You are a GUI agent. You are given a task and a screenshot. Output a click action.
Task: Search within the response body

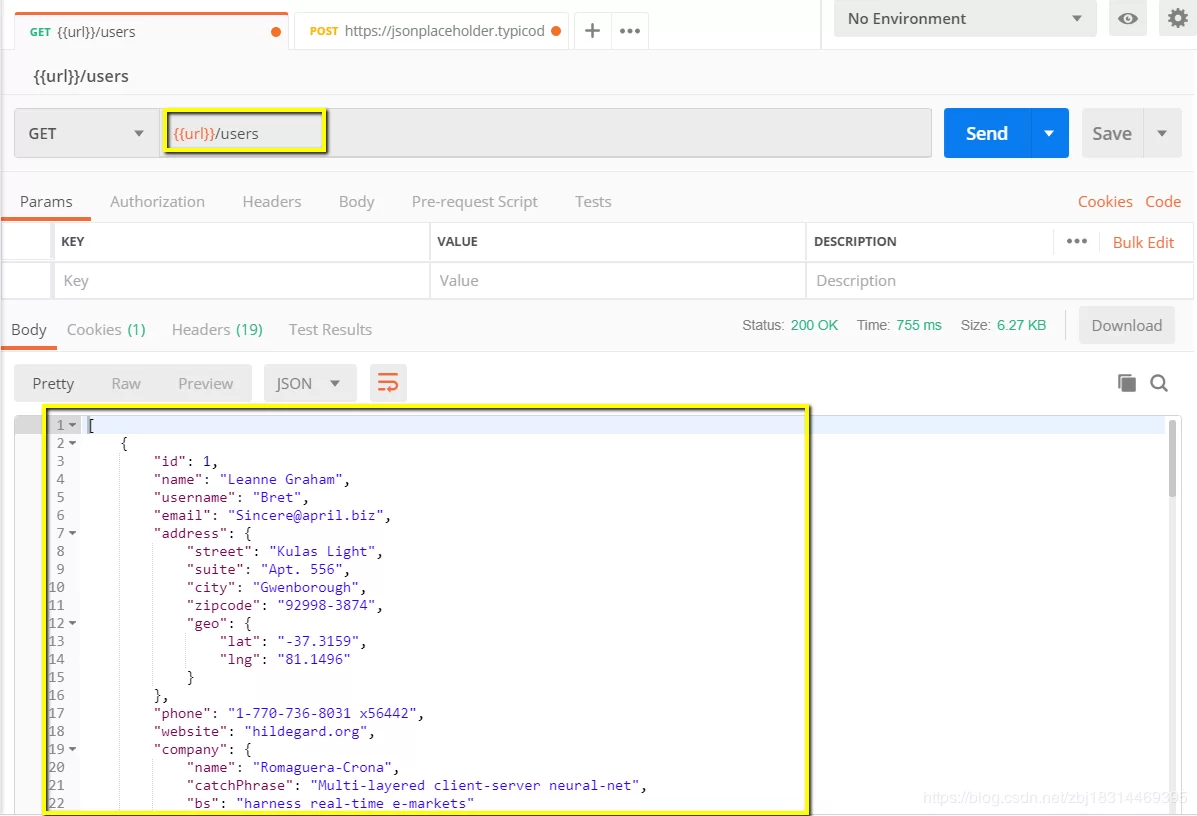coord(1159,383)
